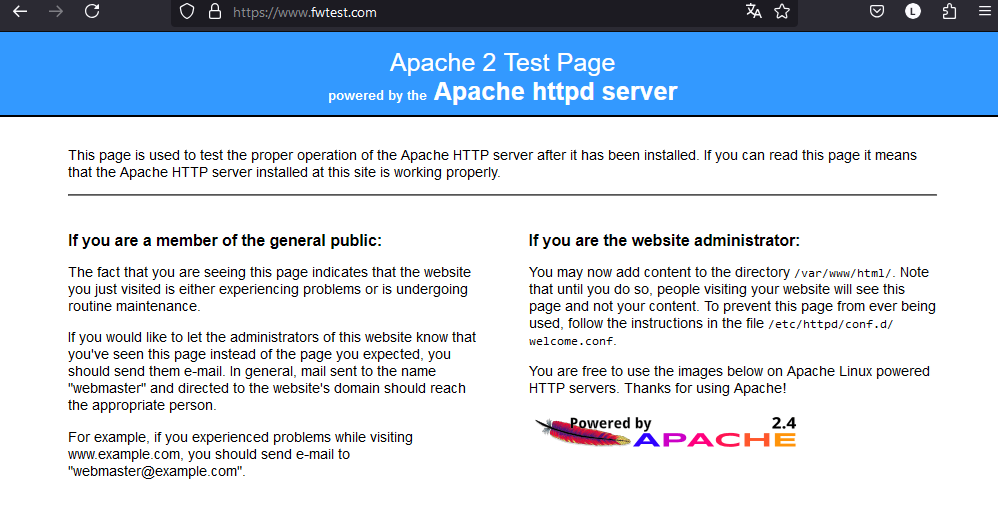Click "Thanks for using Apache!" text
The height and width of the screenshot is (519, 1005).
(x=705, y=388)
